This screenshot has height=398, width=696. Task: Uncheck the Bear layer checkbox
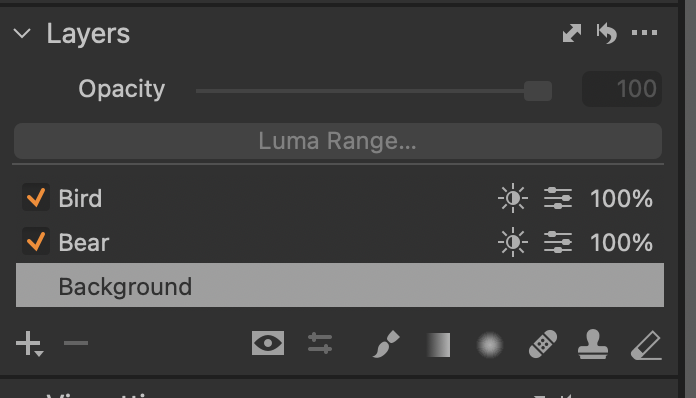(x=36, y=242)
